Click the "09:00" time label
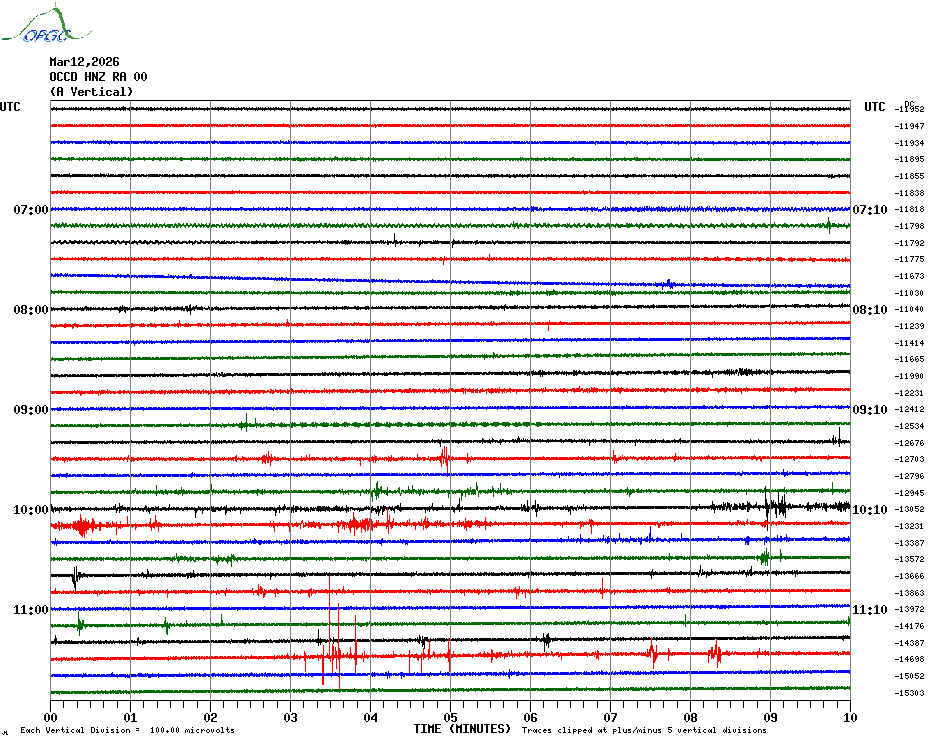This screenshot has width=930, height=744. tap(31, 410)
